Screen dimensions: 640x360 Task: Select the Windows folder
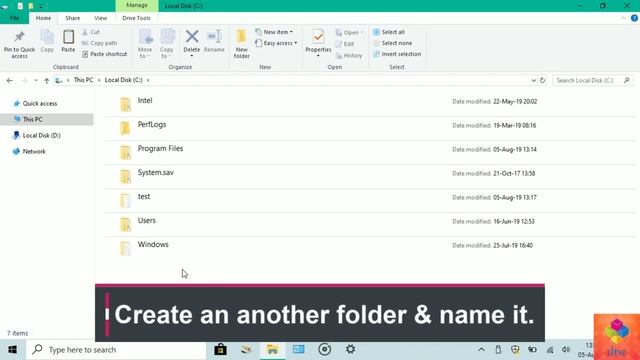tap(369, 249)
